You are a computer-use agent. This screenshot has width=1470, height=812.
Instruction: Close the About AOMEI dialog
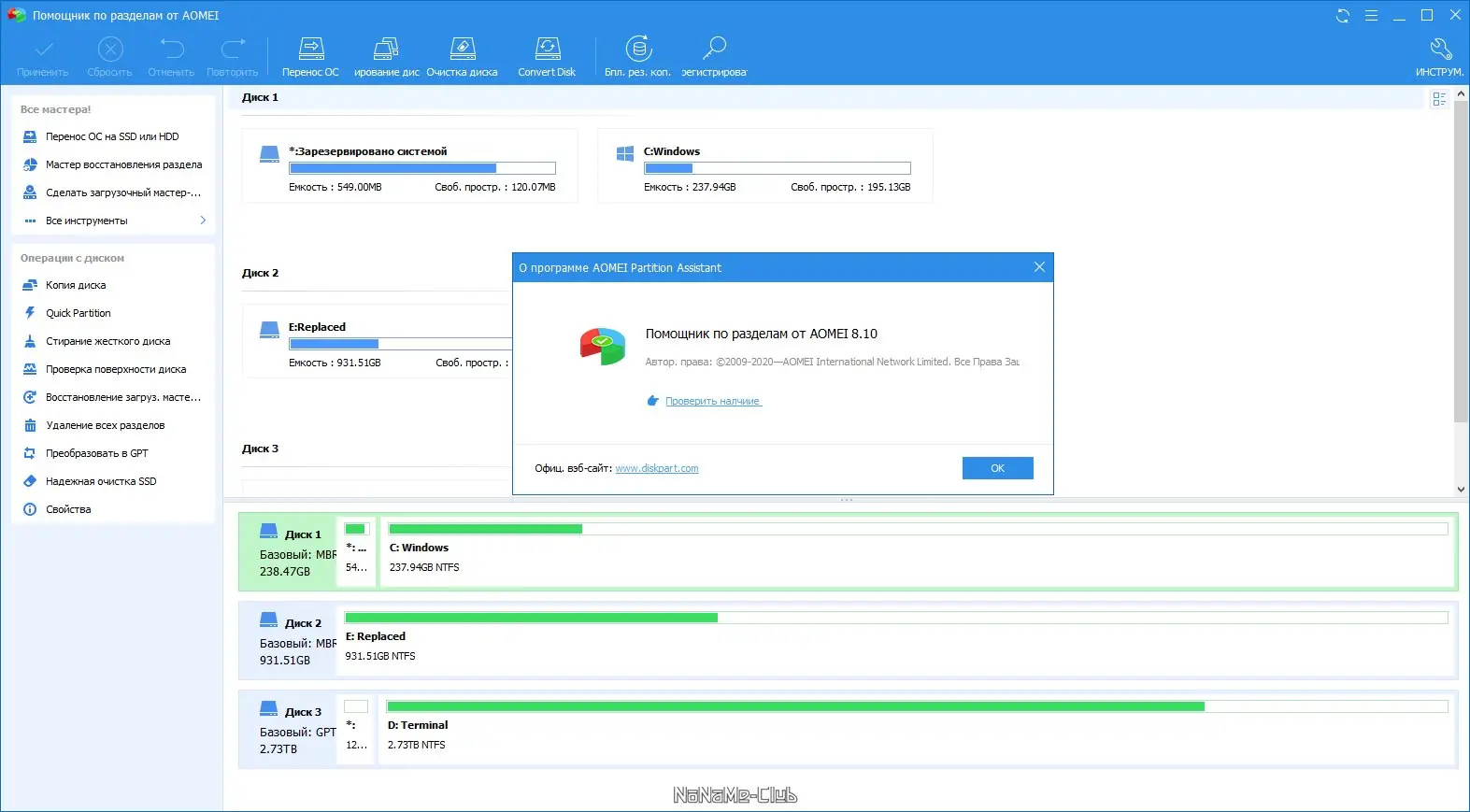[x=1039, y=267]
